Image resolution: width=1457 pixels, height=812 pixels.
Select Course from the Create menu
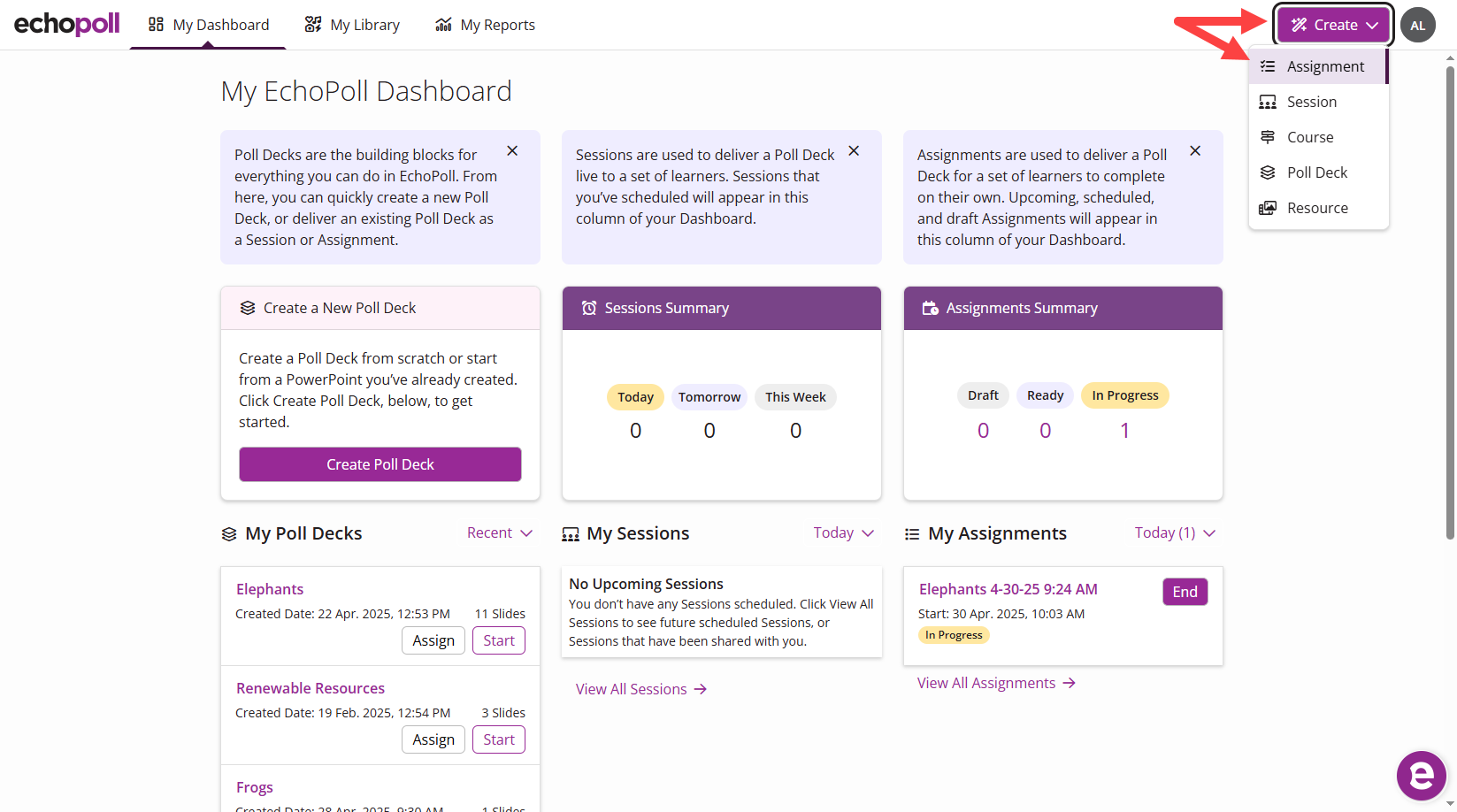1309,137
